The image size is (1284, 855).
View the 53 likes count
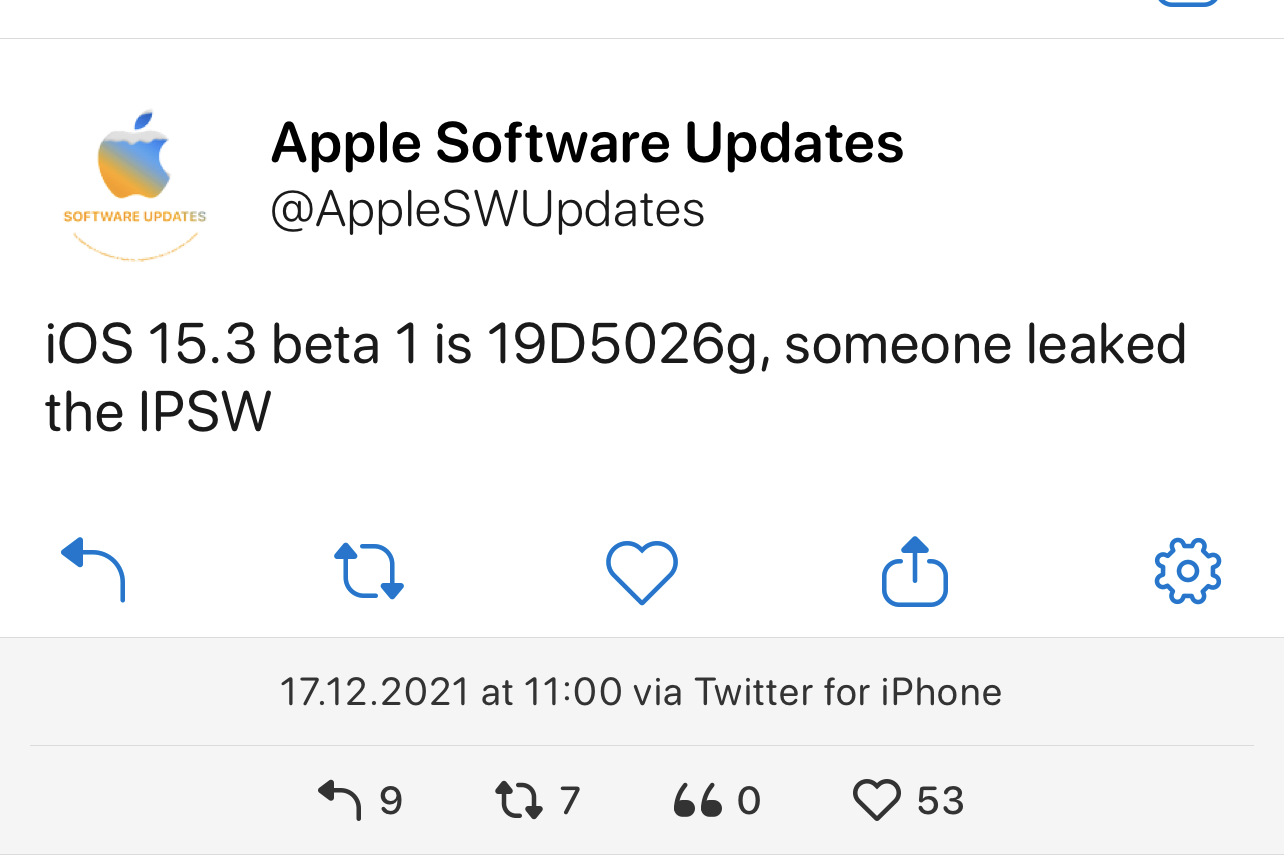(x=940, y=801)
